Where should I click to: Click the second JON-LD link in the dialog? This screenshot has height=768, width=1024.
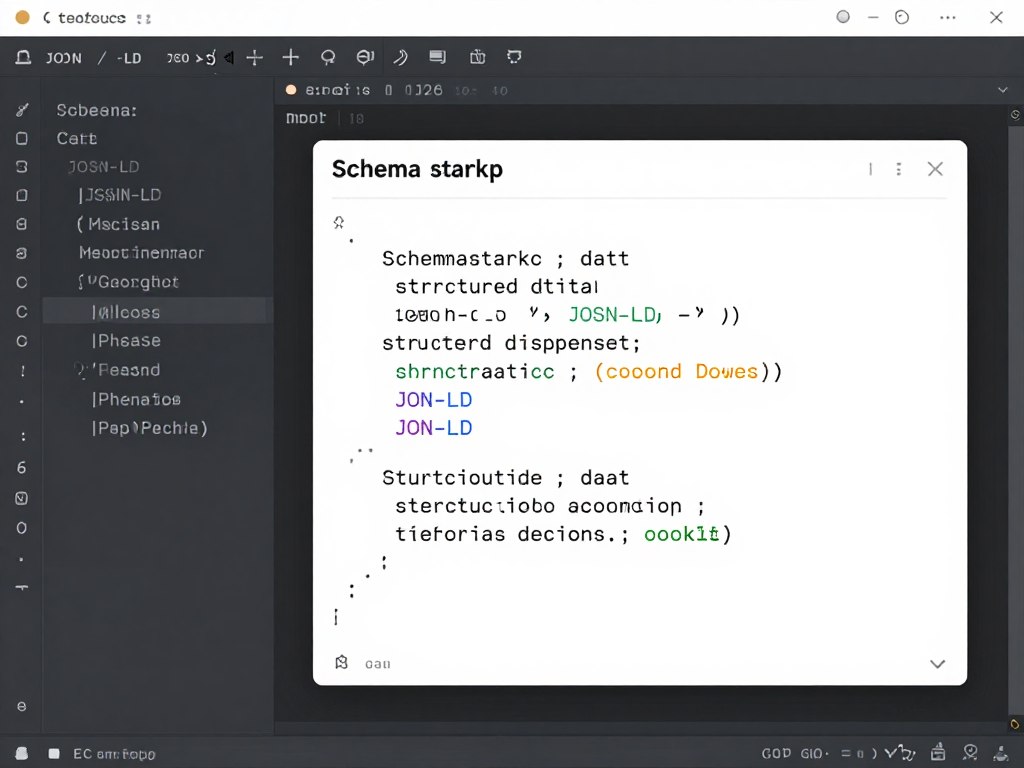click(x=434, y=428)
